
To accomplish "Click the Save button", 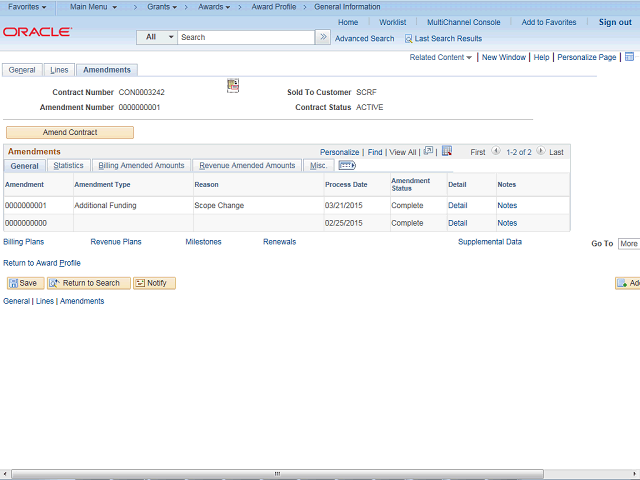I will click(x=25, y=283).
